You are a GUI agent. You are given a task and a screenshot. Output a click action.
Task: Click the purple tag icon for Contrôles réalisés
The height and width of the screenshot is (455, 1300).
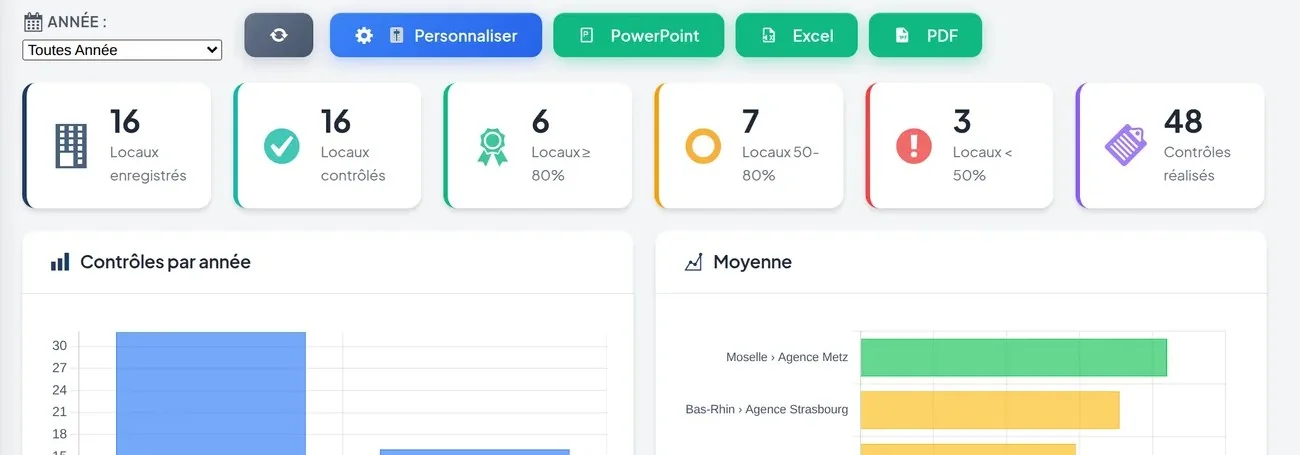point(1126,146)
